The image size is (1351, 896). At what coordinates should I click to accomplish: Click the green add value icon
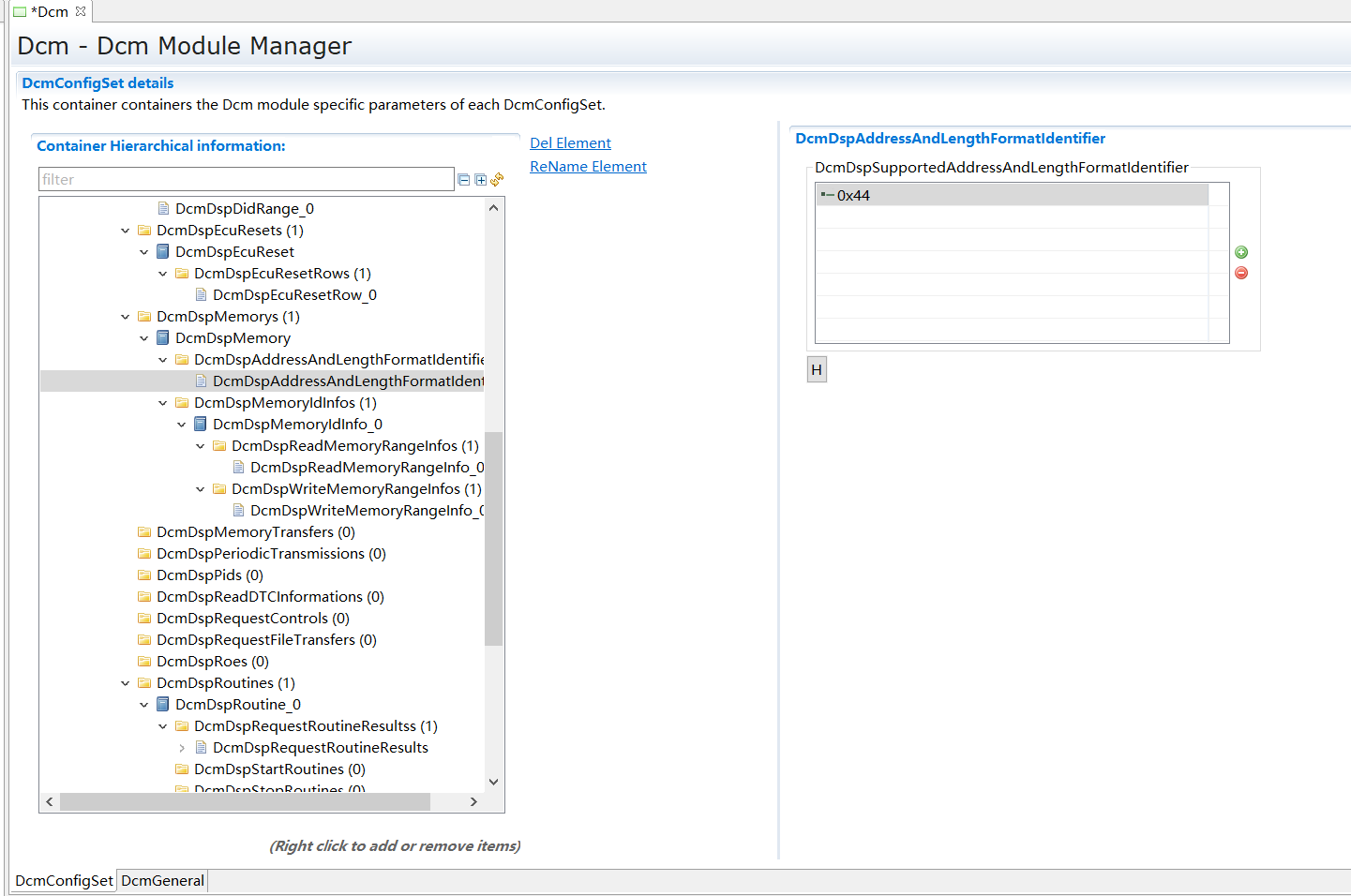pos(1241,252)
